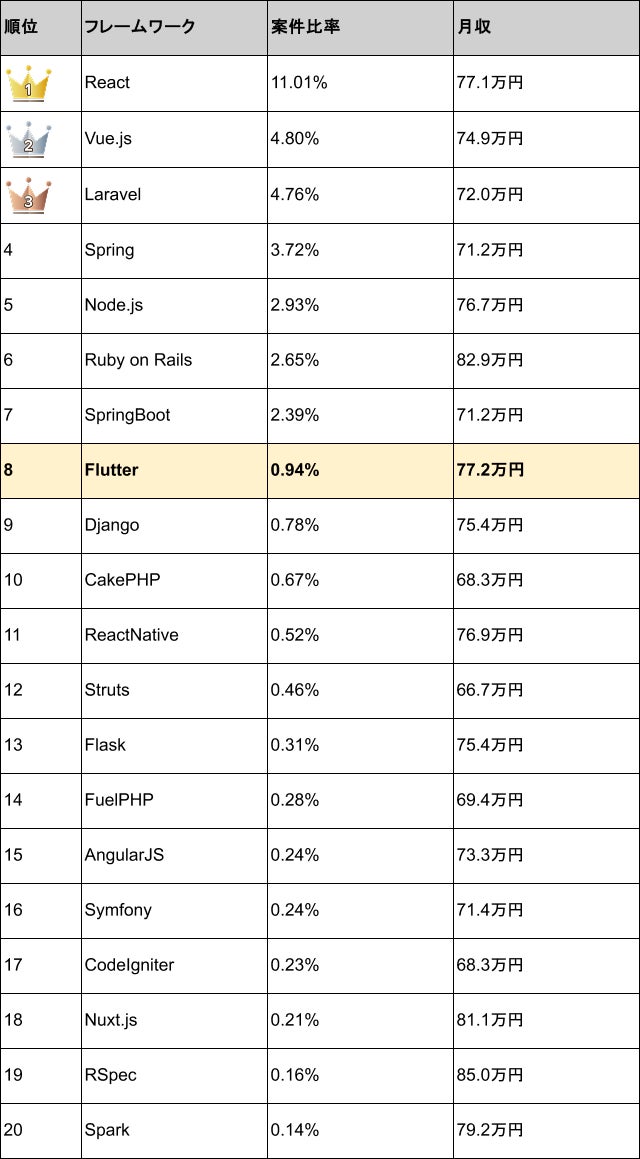The height and width of the screenshot is (1159, 640).
Task: Select the 11.01% ratio cell
Action: (x=360, y=84)
